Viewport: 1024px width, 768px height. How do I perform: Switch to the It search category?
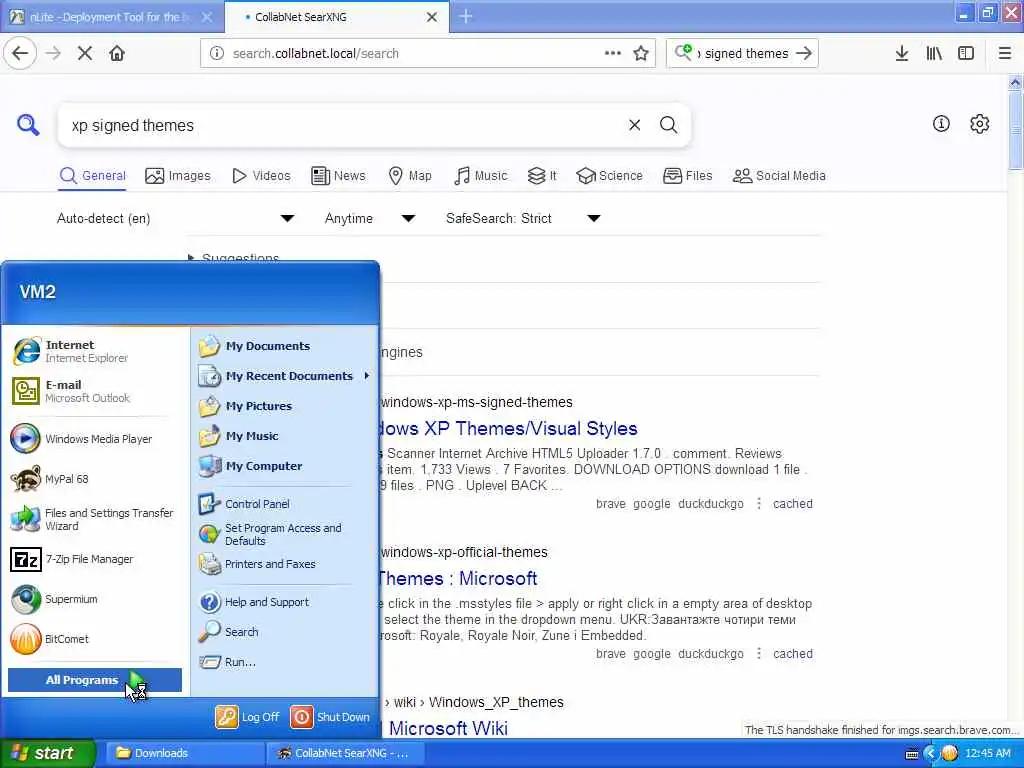(542, 176)
